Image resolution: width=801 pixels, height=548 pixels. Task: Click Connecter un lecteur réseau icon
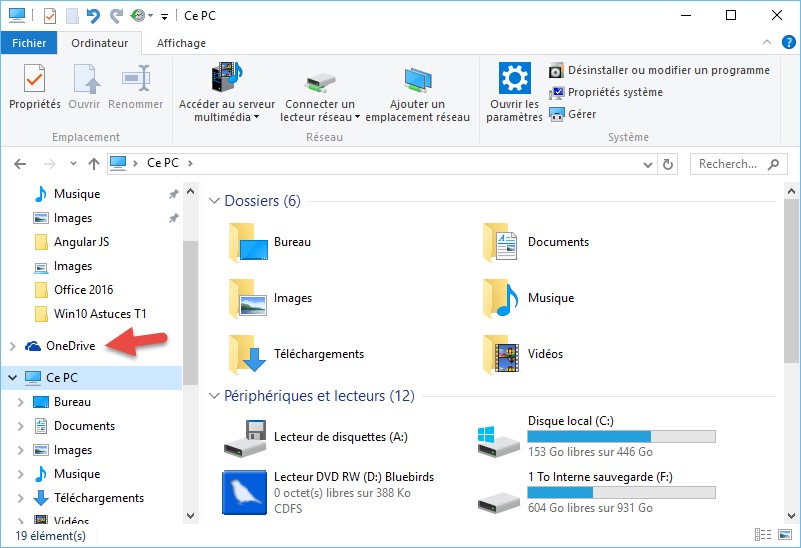point(319,80)
